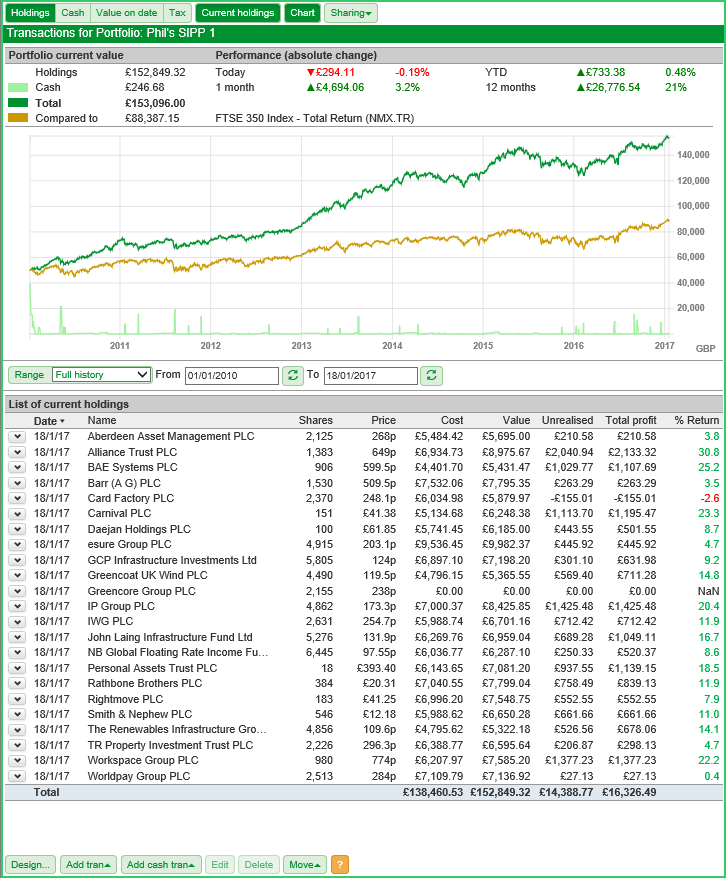Click the From date field 01/01/2010
The height and width of the screenshot is (878, 726).
tap(232, 375)
